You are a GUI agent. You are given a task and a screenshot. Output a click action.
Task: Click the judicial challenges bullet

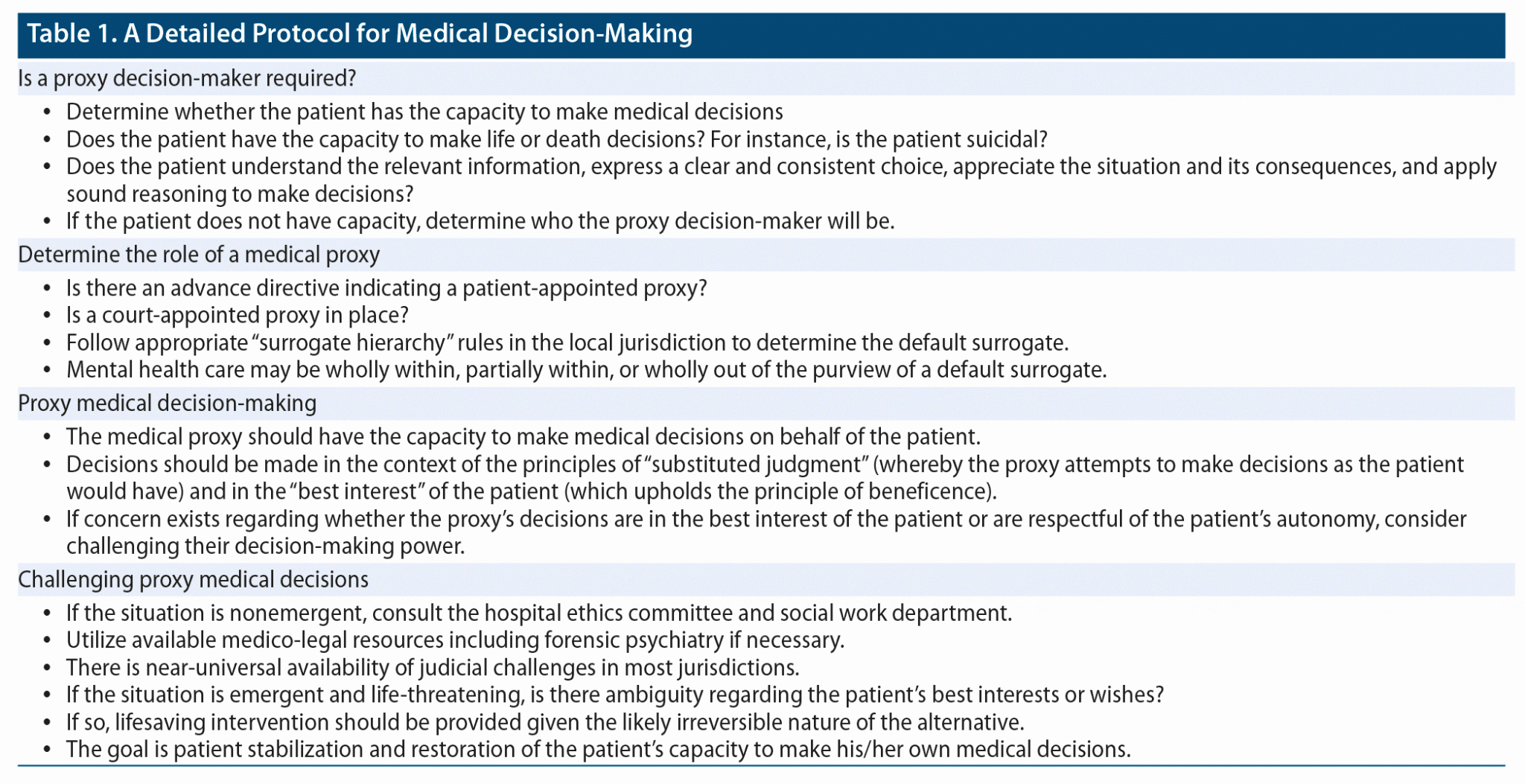pos(432,667)
